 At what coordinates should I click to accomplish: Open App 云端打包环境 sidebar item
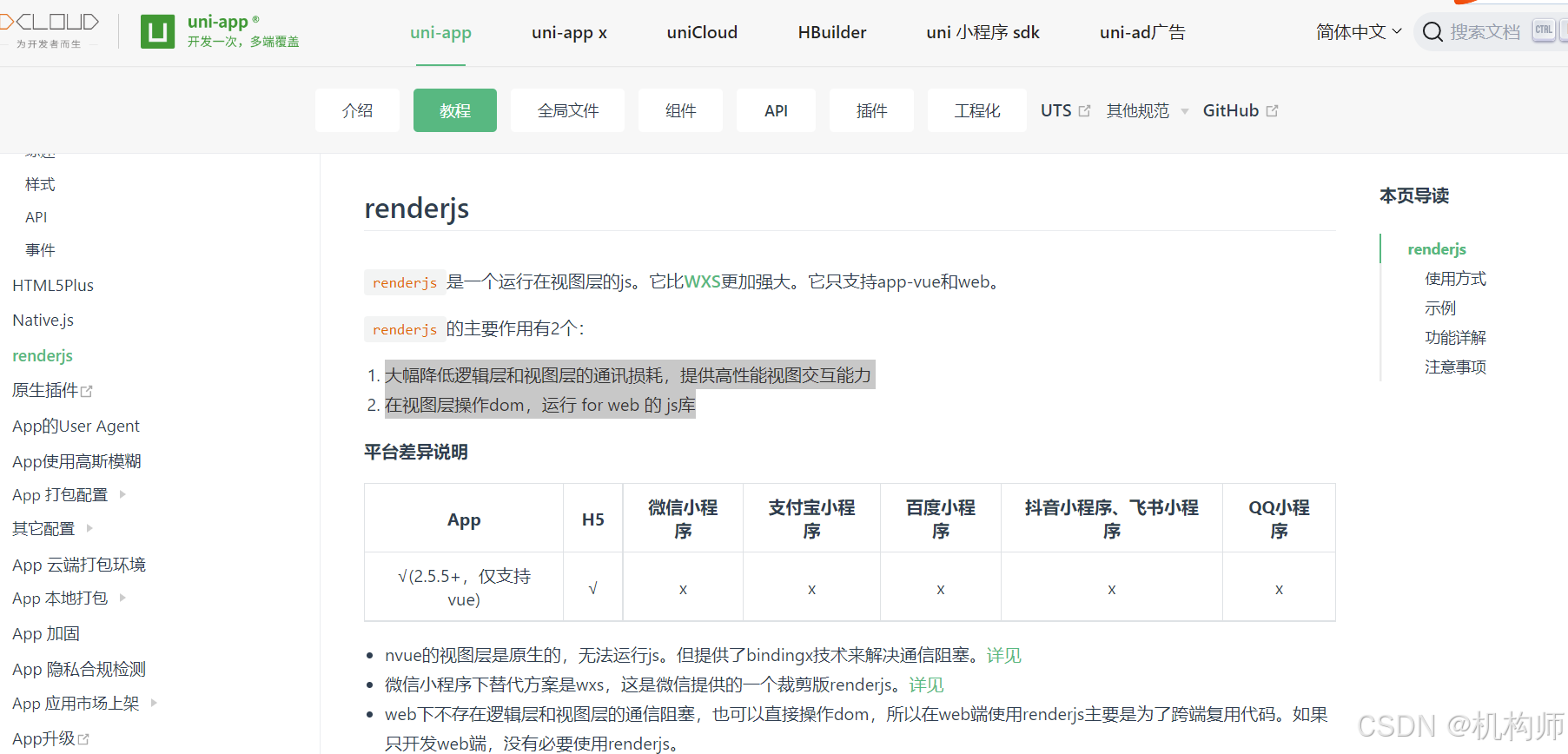[79, 565]
